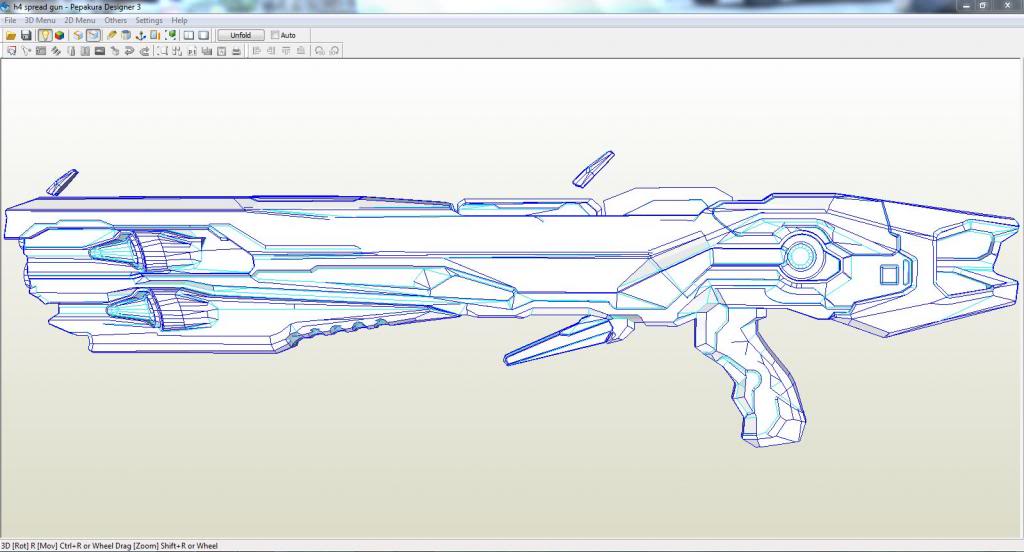Select the red outlined select-move tool

(11, 51)
